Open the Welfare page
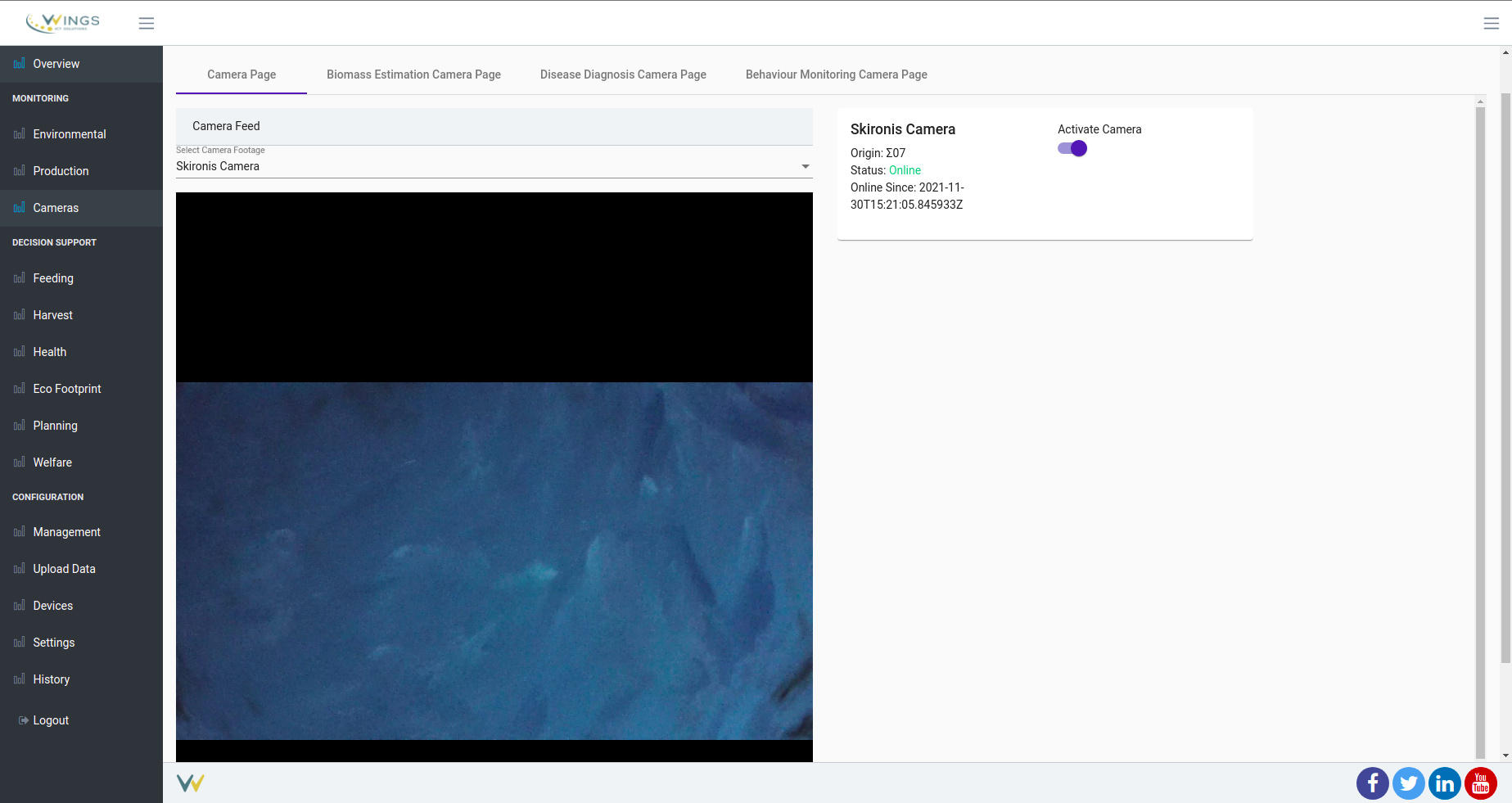Viewport: 1512px width, 803px height. pos(81,462)
